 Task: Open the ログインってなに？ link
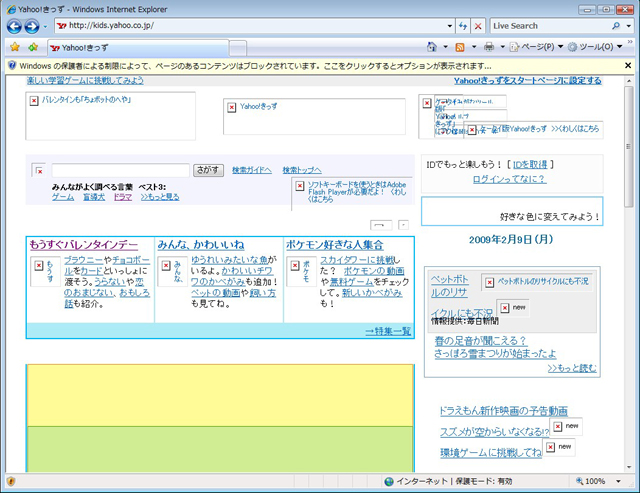tap(509, 179)
